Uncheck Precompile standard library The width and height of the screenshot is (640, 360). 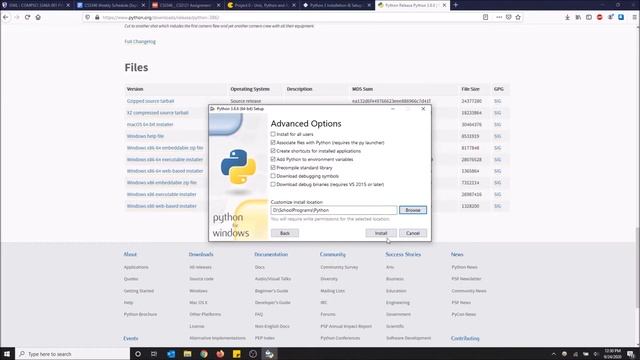pos(273,167)
